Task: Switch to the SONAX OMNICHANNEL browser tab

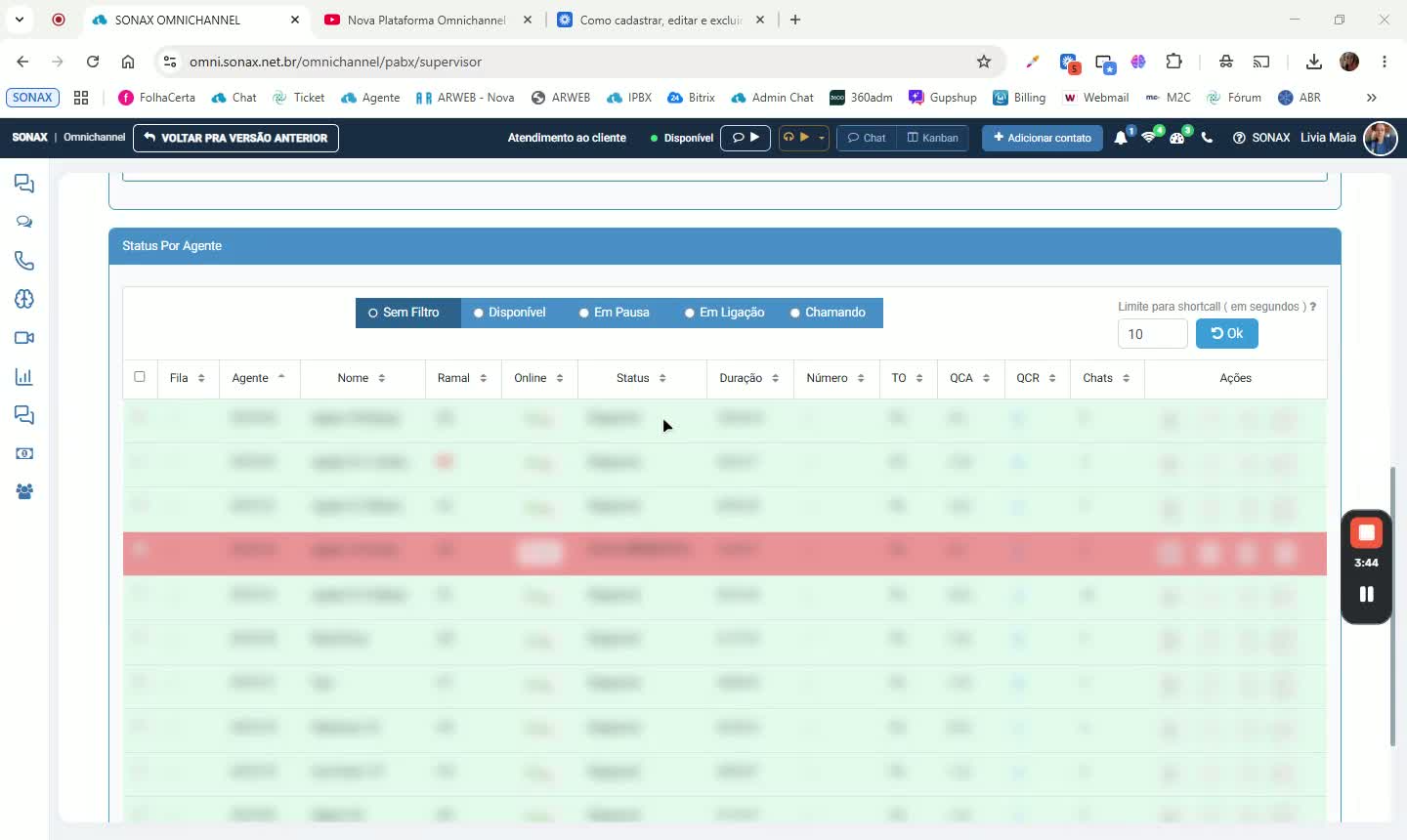Action: point(195,20)
